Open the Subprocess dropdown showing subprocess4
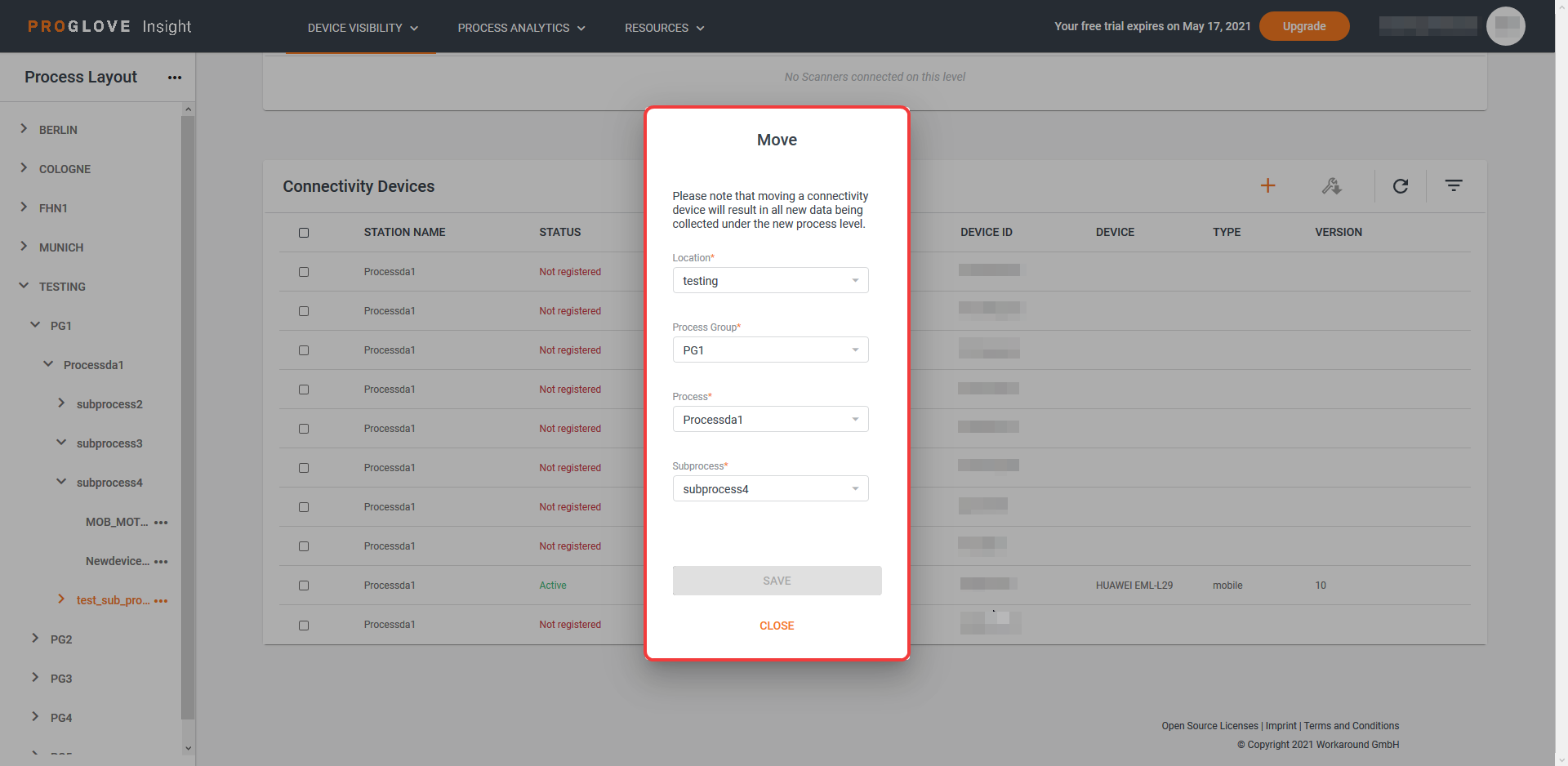 [770, 488]
